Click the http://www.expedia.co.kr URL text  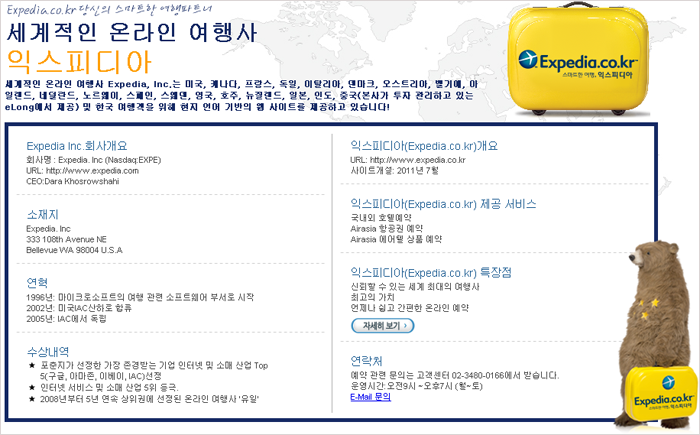coord(418,160)
